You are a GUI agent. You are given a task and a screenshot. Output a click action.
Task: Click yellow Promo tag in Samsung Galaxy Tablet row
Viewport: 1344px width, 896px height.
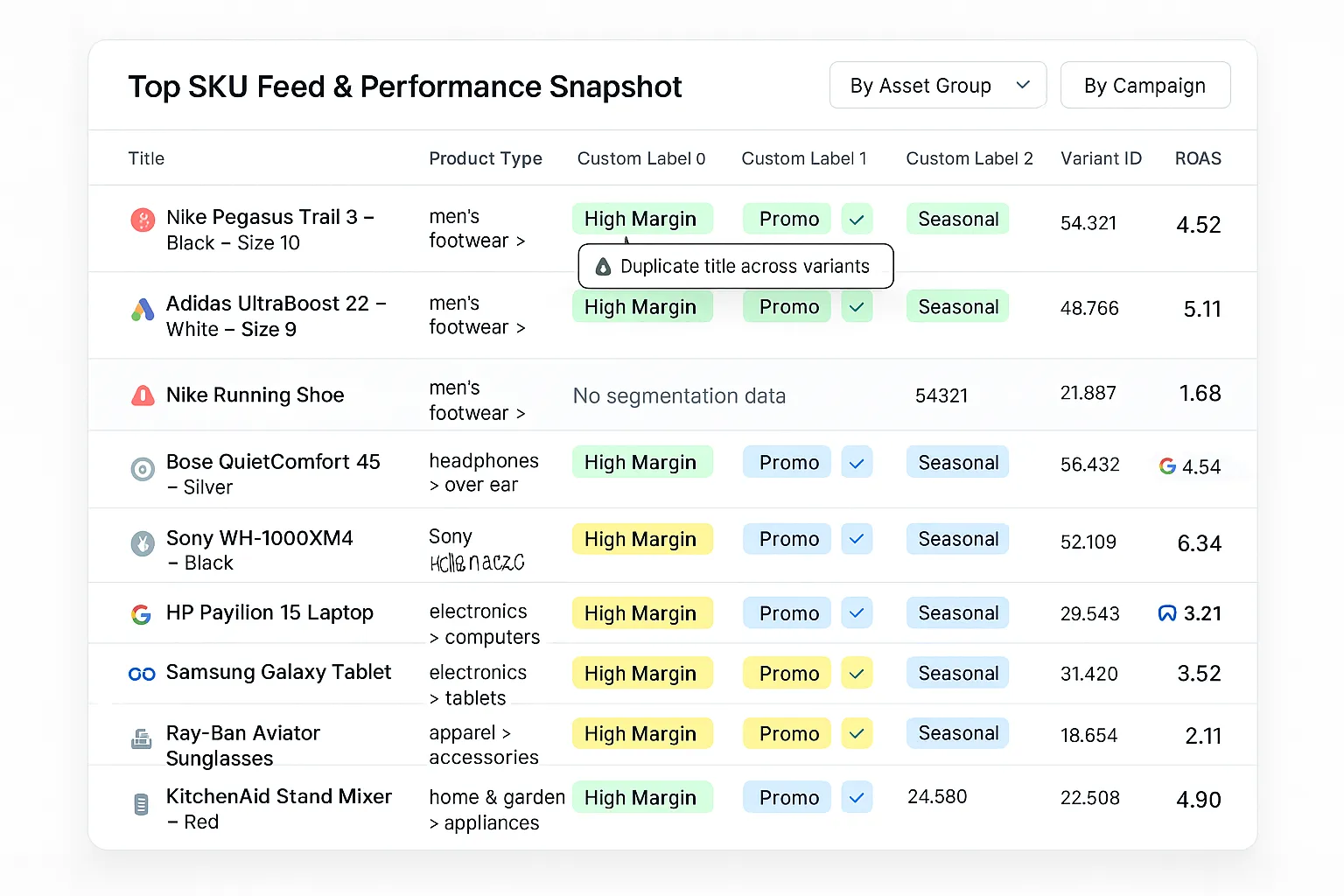click(x=787, y=673)
